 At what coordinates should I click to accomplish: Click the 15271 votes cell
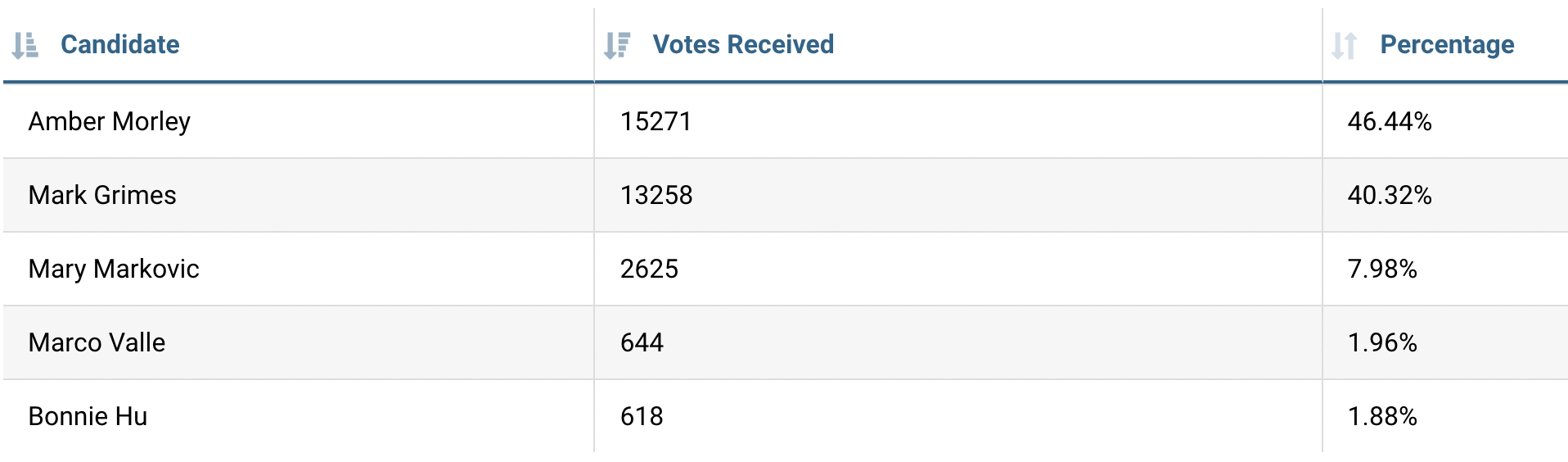[656, 121]
